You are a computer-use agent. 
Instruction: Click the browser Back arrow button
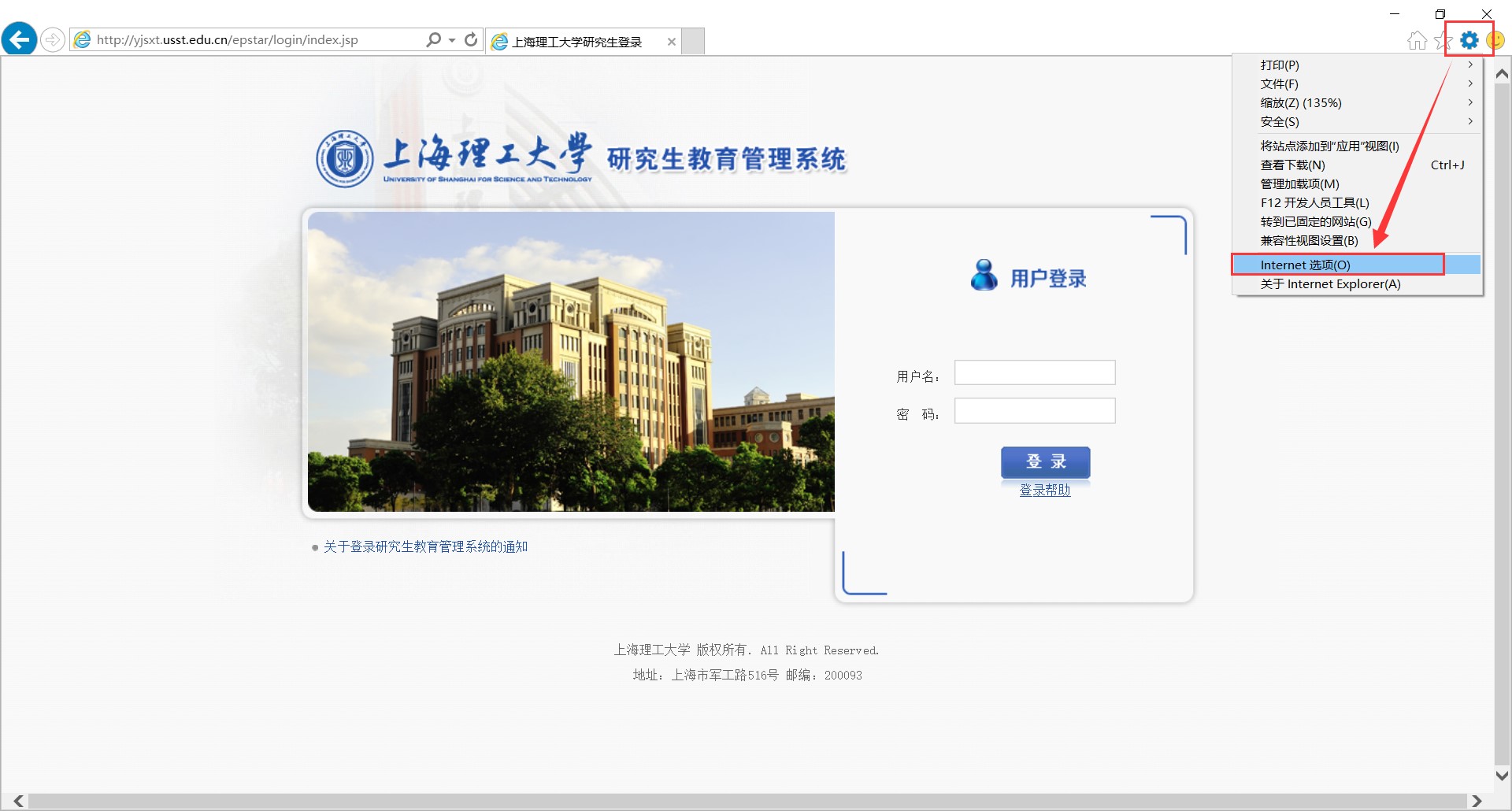coord(19,39)
